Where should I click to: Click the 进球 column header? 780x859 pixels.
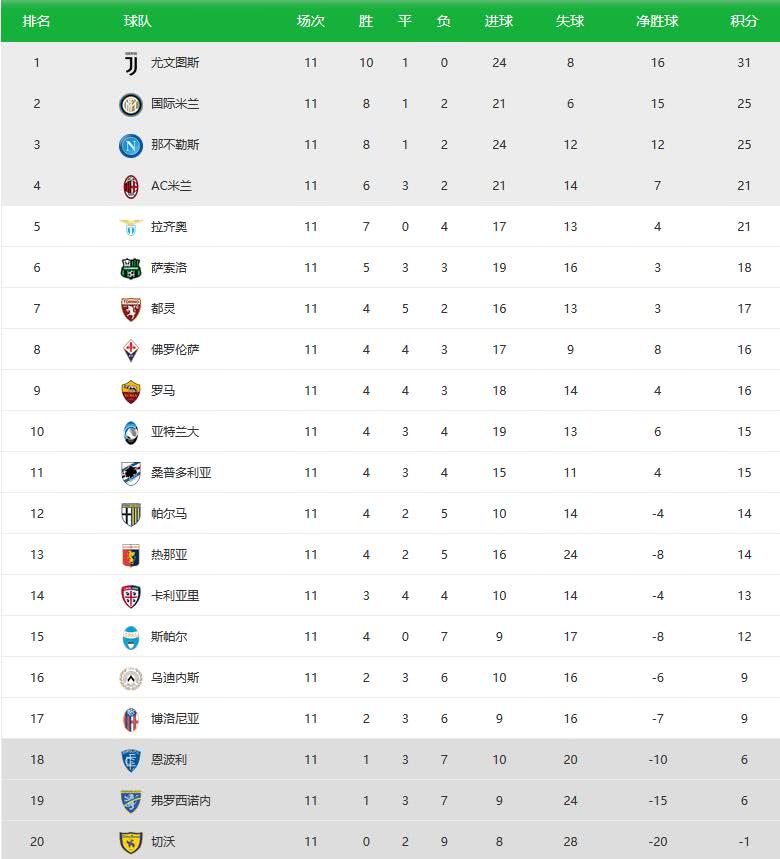tap(498, 21)
